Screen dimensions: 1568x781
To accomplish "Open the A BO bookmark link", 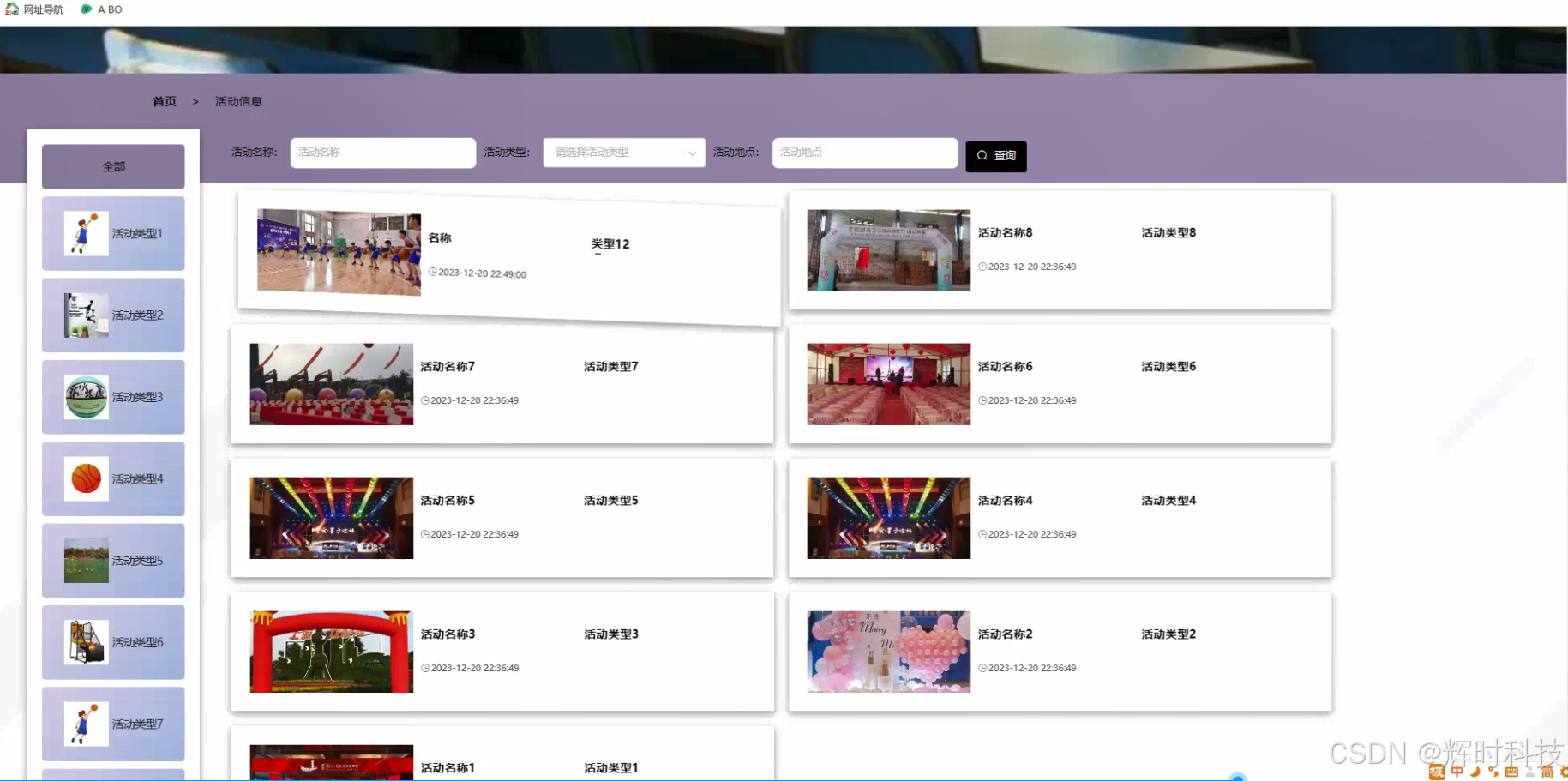I will tap(102, 9).
